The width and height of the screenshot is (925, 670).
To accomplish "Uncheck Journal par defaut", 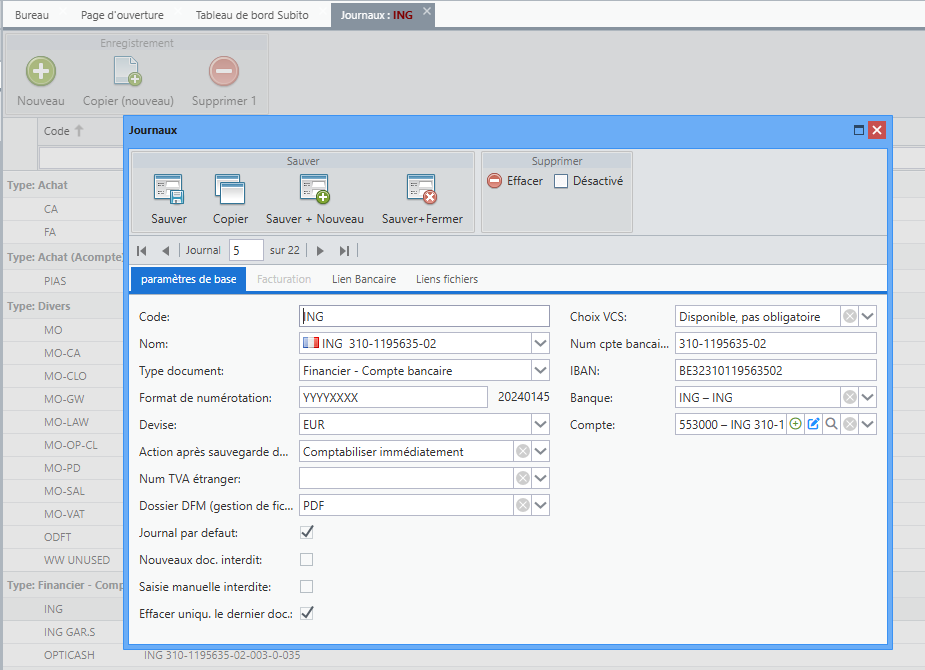I will (x=307, y=533).
